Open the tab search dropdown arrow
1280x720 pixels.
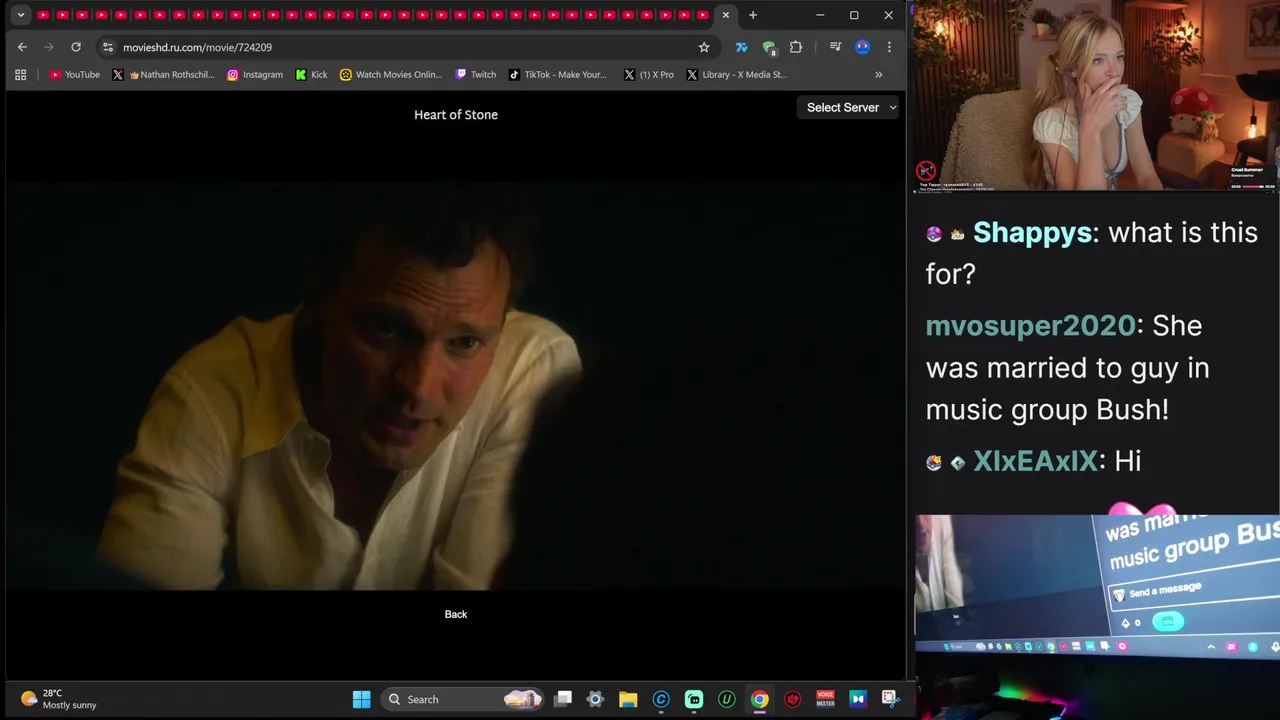pyautogui.click(x=20, y=15)
